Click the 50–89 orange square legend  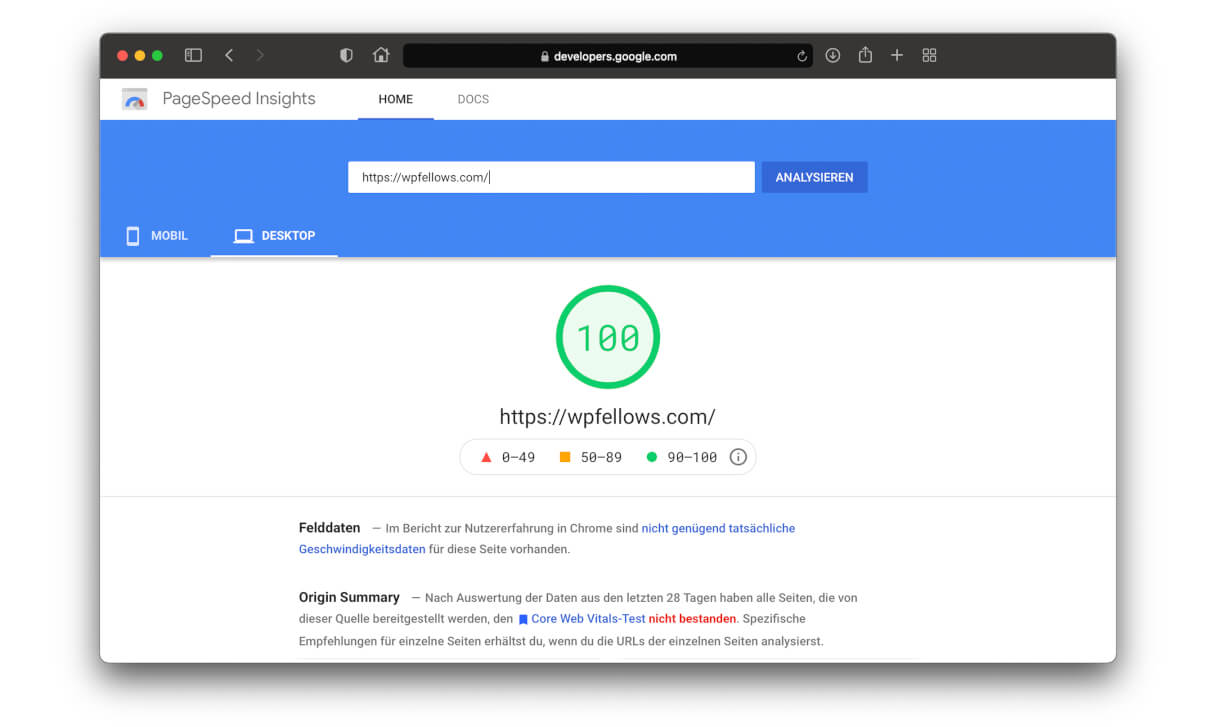coord(590,457)
